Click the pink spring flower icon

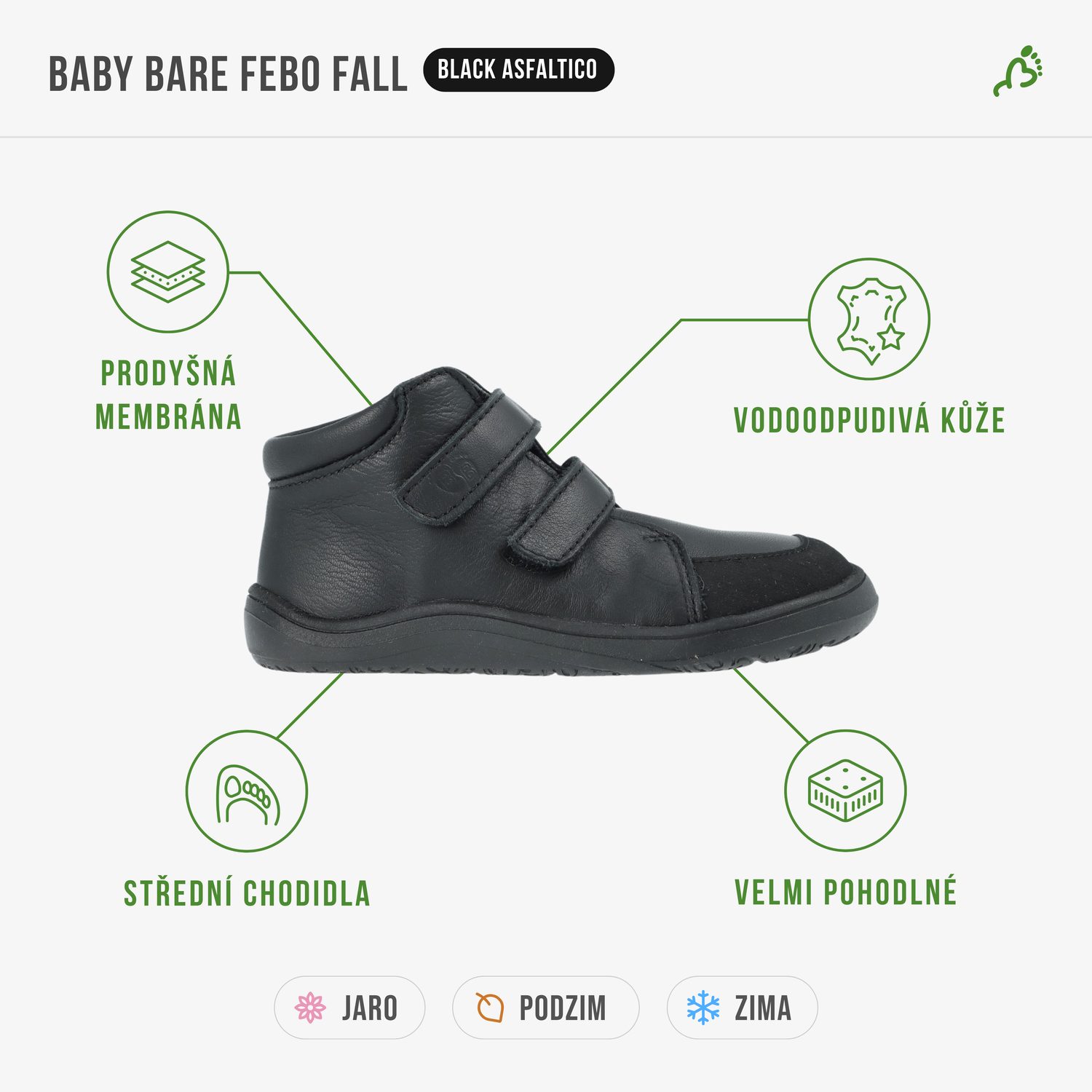310,1008
